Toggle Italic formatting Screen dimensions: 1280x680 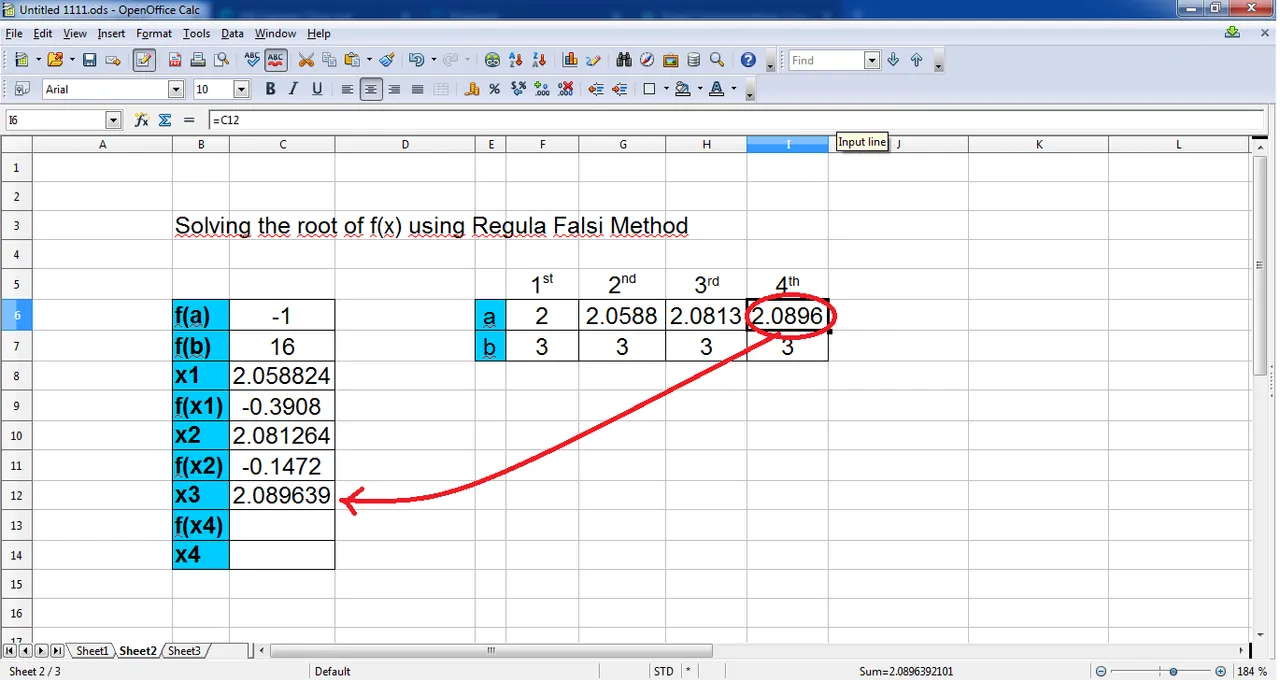(x=293, y=89)
